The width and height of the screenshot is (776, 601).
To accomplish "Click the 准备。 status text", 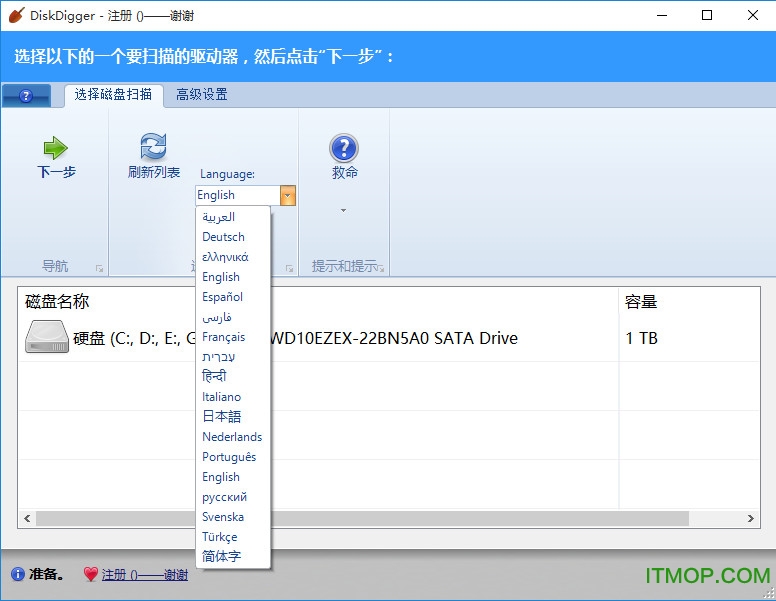I will tap(46, 574).
